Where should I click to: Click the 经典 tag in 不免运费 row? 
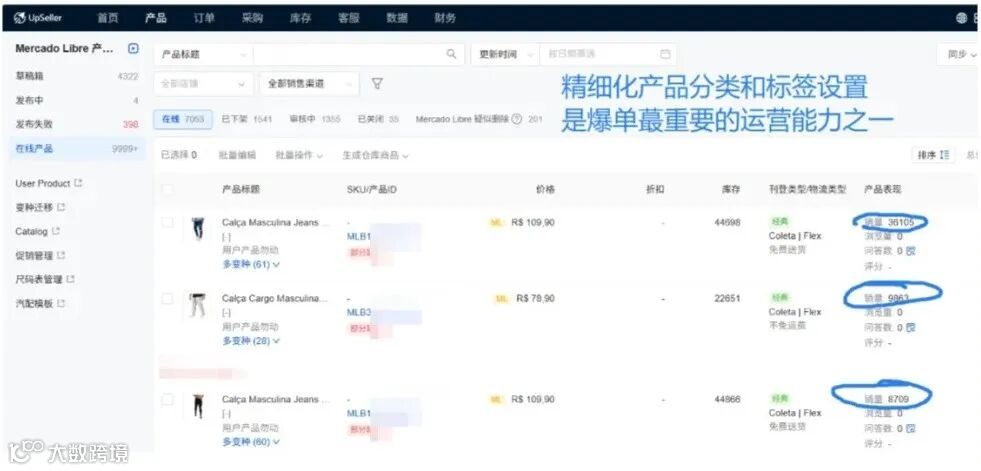pos(780,298)
